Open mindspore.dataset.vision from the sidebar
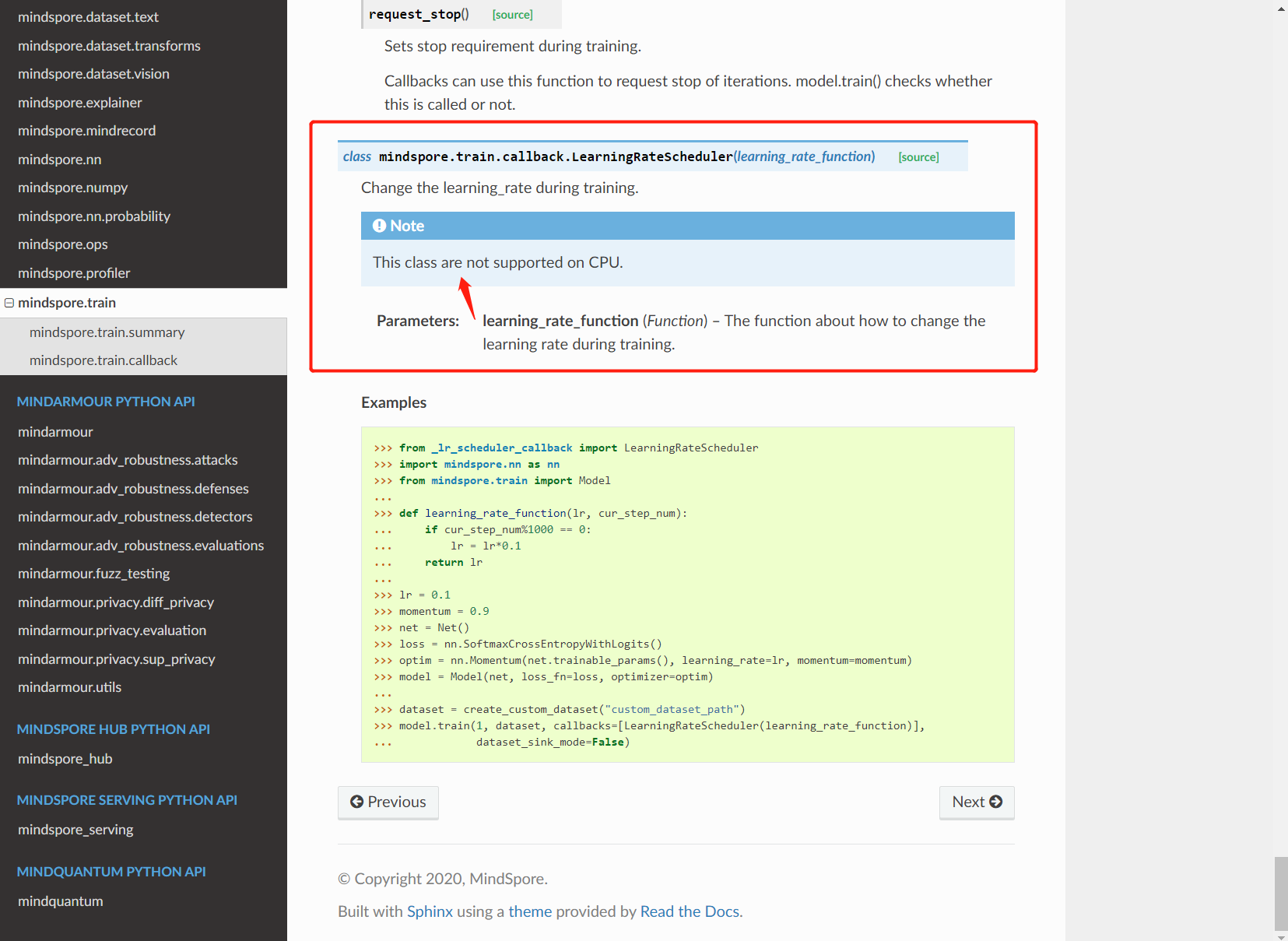Viewport: 1288px width, 941px height. pos(93,74)
